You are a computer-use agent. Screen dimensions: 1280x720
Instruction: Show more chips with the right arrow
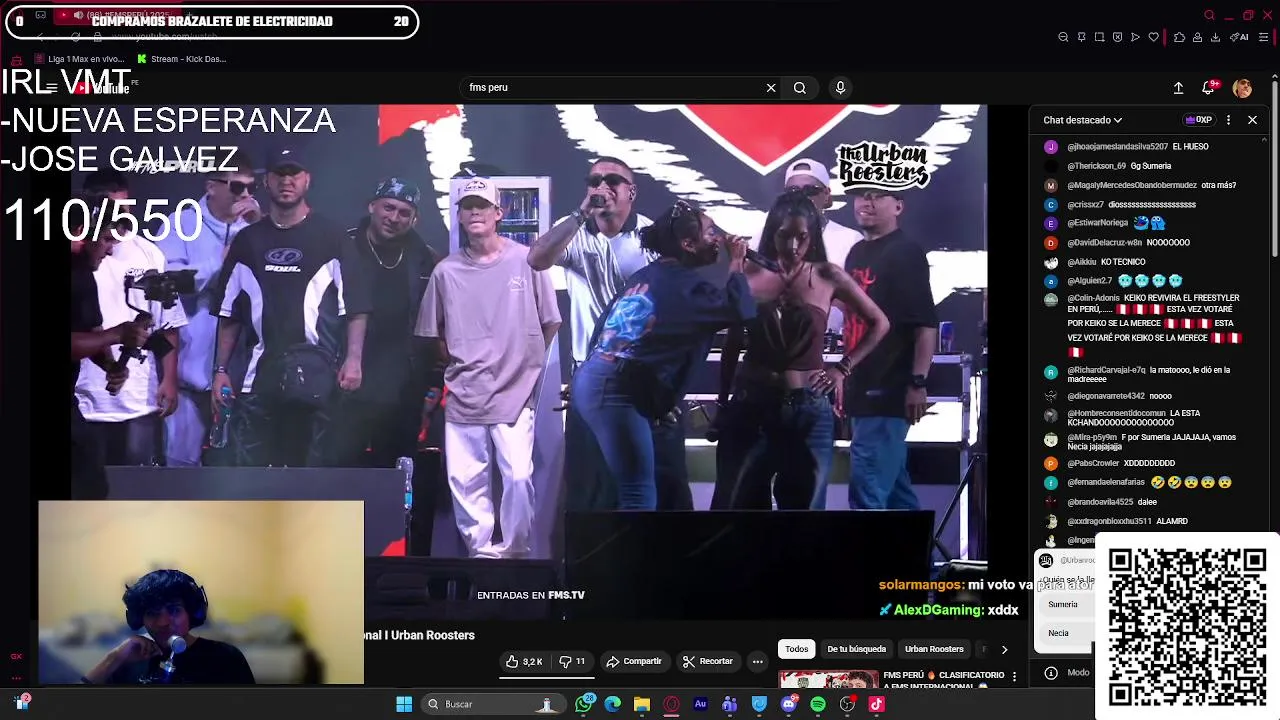click(1004, 649)
